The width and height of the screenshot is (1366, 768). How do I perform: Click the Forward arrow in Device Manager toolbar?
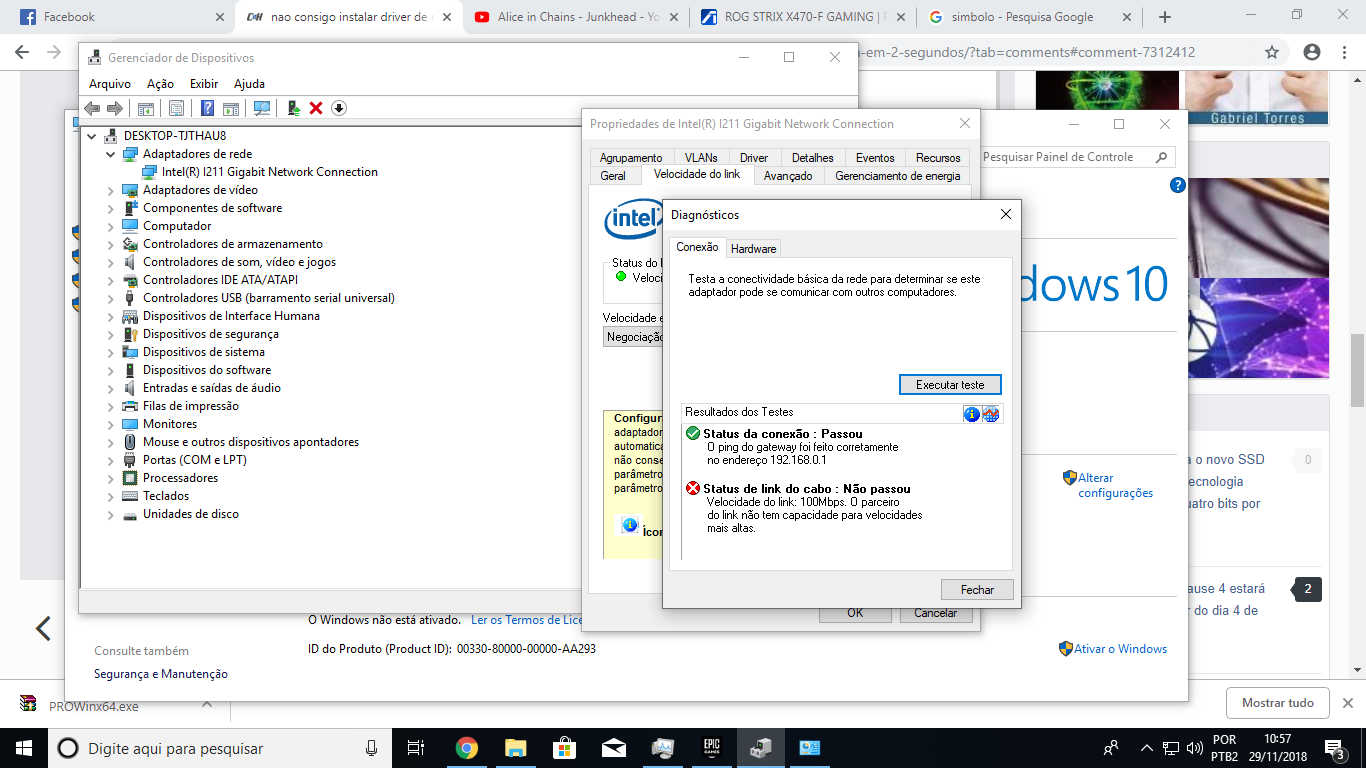click(115, 108)
